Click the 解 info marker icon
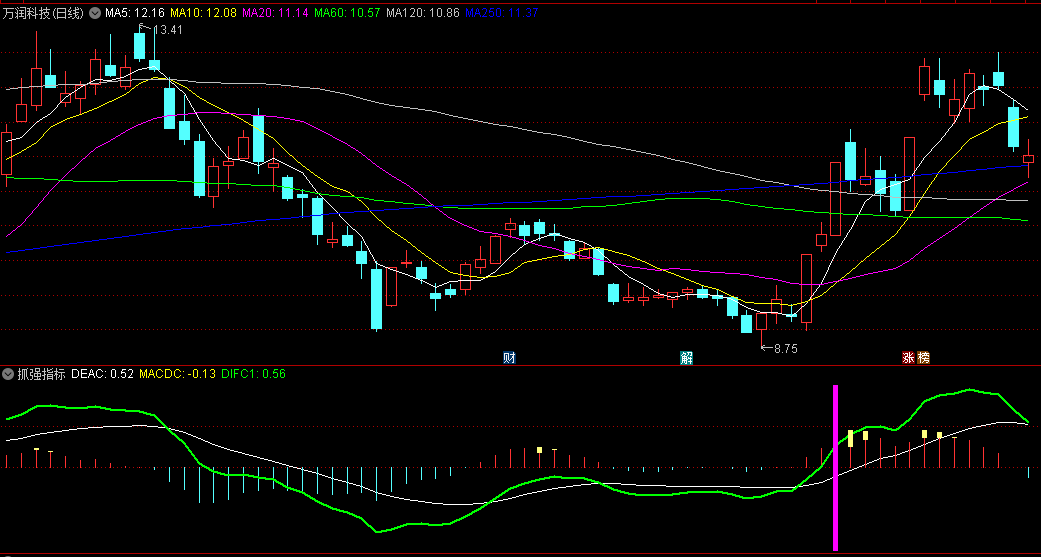 (686, 358)
